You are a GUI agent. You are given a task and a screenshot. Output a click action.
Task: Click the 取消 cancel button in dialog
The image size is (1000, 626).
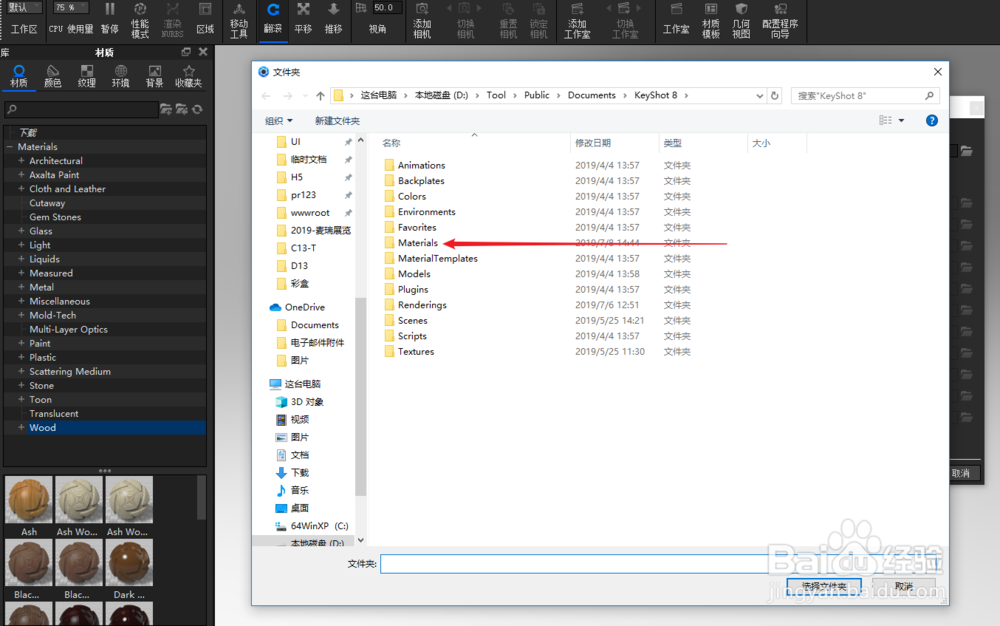904,586
